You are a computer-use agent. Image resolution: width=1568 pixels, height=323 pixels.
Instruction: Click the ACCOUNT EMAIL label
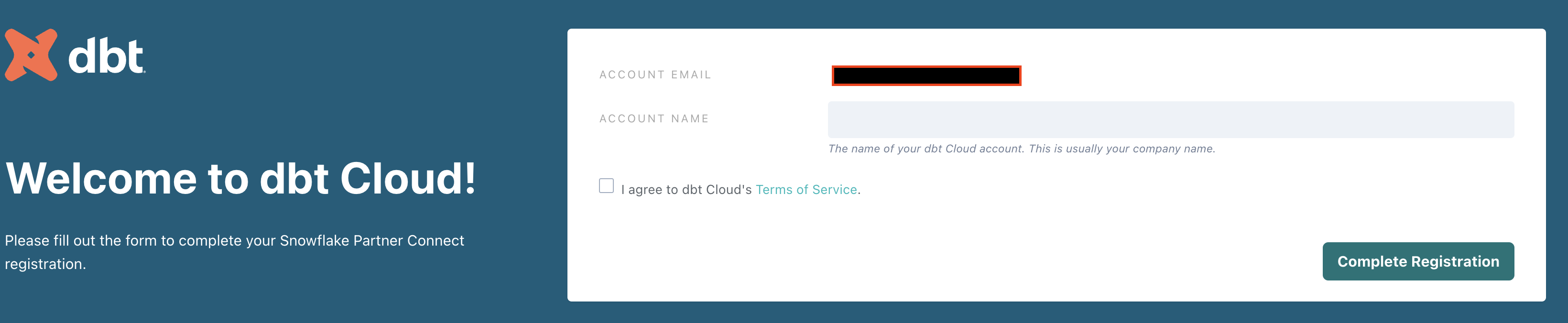[x=654, y=74]
